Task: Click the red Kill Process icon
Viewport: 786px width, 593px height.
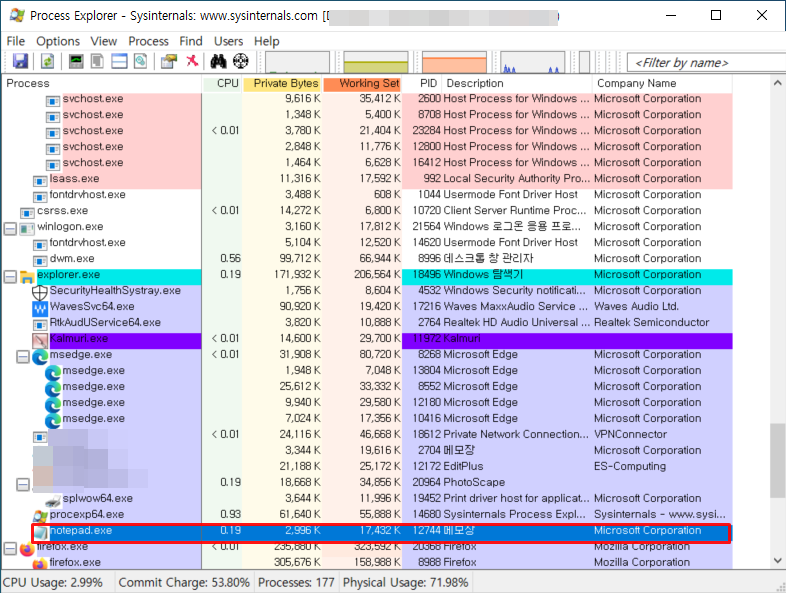Action: (x=192, y=61)
